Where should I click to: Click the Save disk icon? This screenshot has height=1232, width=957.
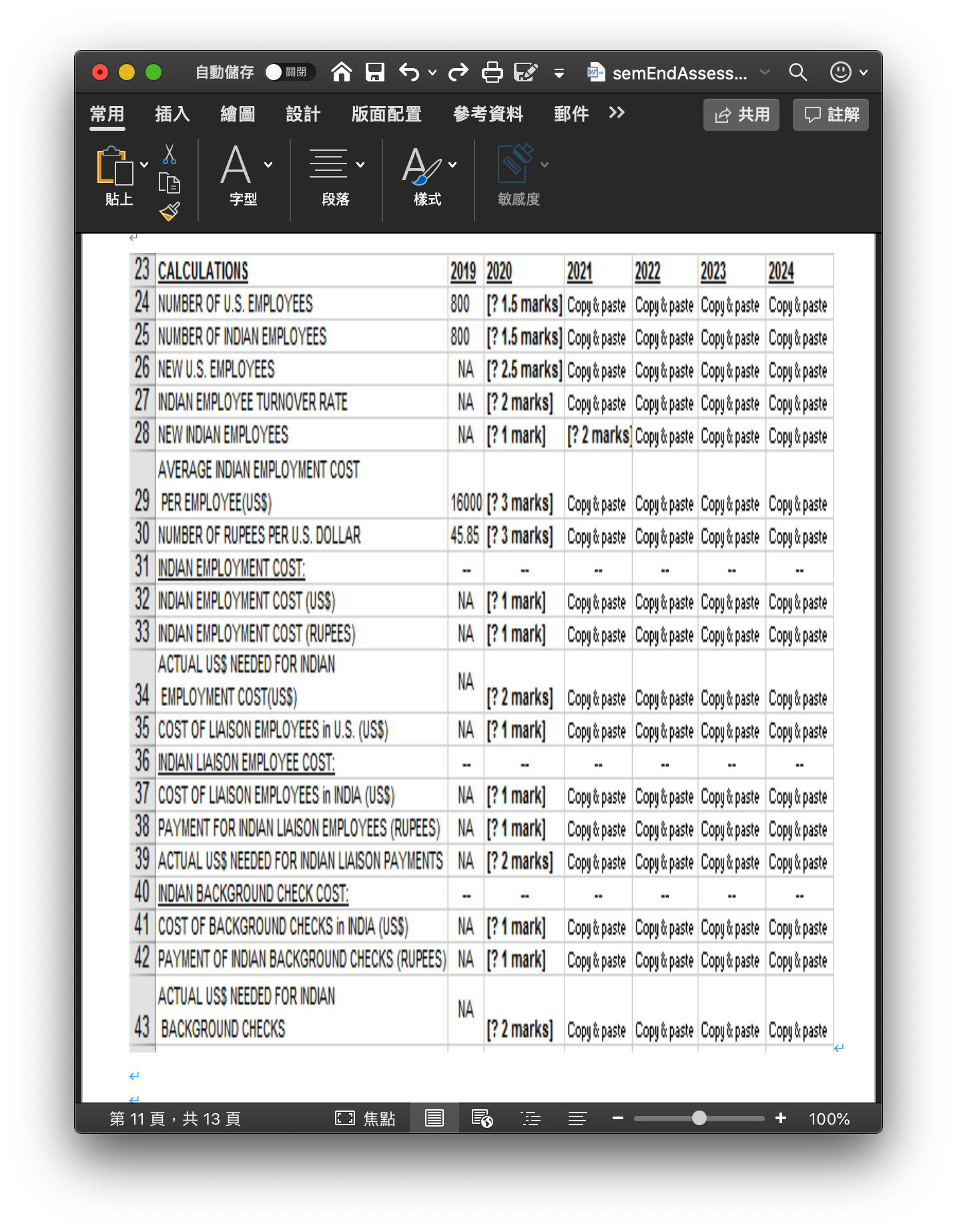[375, 72]
